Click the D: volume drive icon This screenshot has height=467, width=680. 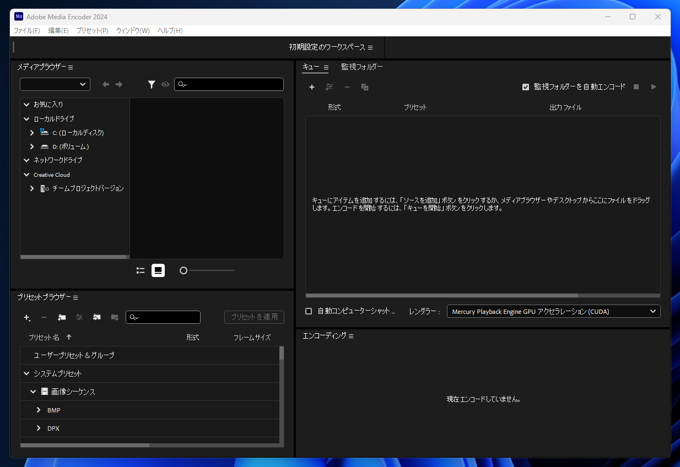point(44,147)
